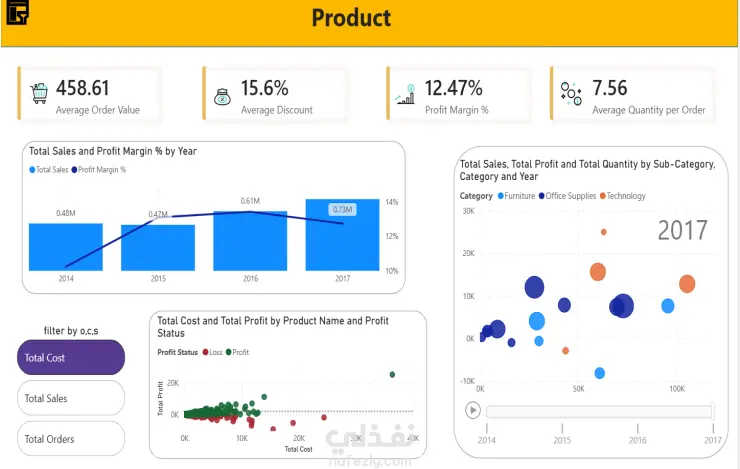Play the scatter chart year animation
The image size is (740, 469).
(x=473, y=410)
